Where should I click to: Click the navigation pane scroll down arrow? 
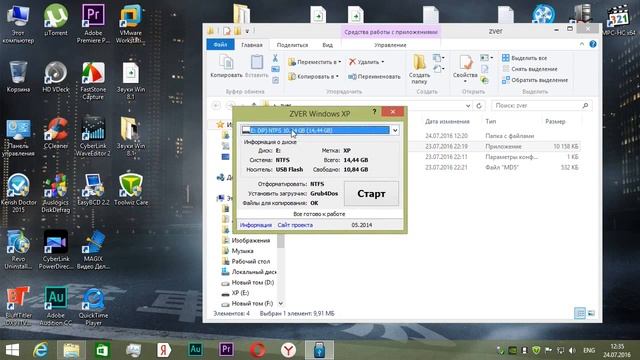(281, 304)
